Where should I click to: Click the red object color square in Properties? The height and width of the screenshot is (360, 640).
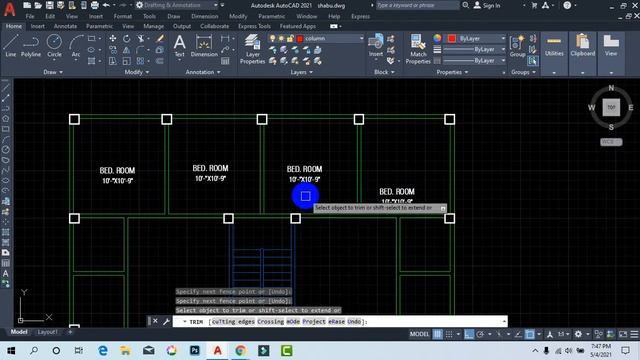[451, 38]
